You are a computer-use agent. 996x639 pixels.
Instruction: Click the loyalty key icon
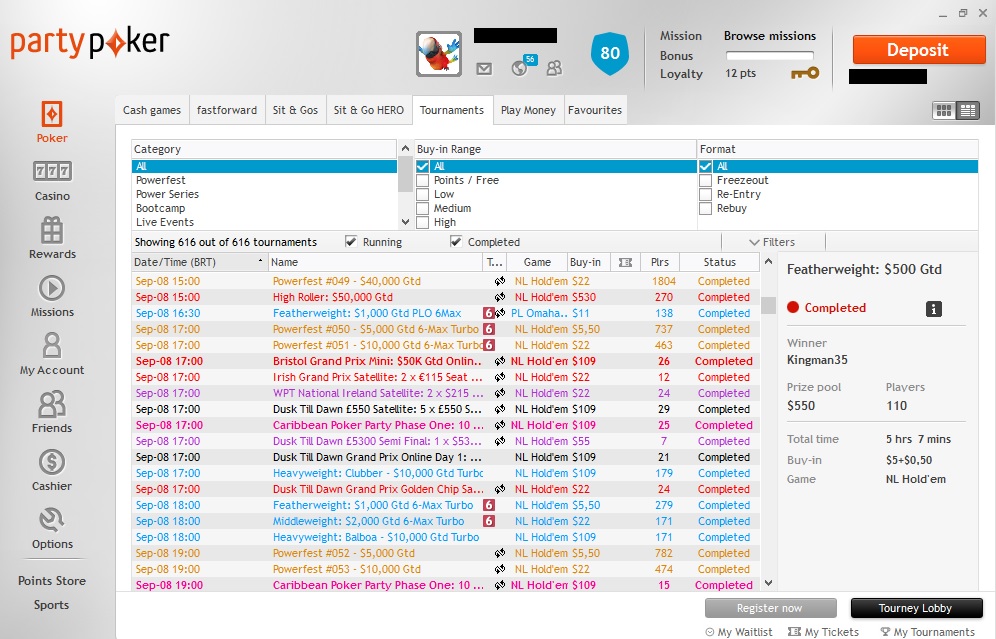pos(805,74)
